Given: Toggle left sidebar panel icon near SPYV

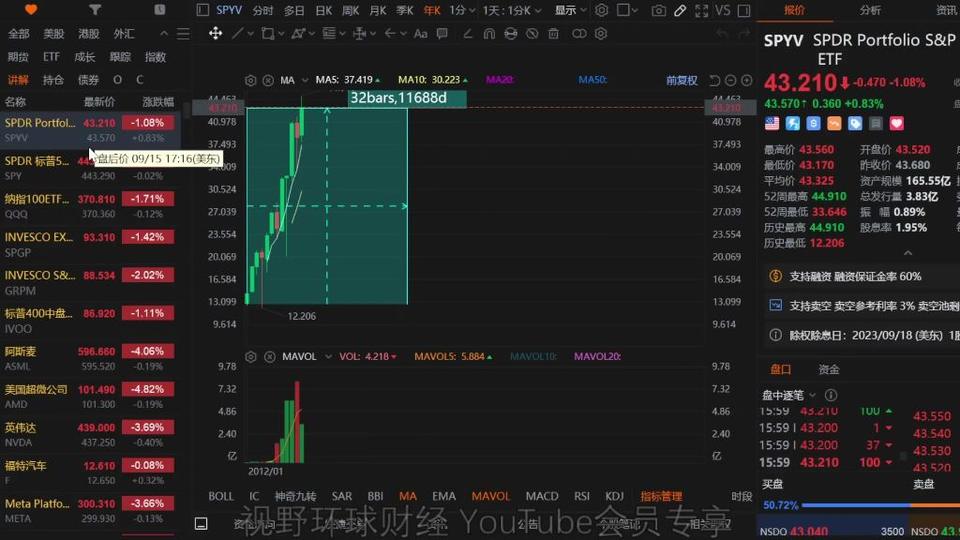Looking at the screenshot, I should tap(203, 10).
